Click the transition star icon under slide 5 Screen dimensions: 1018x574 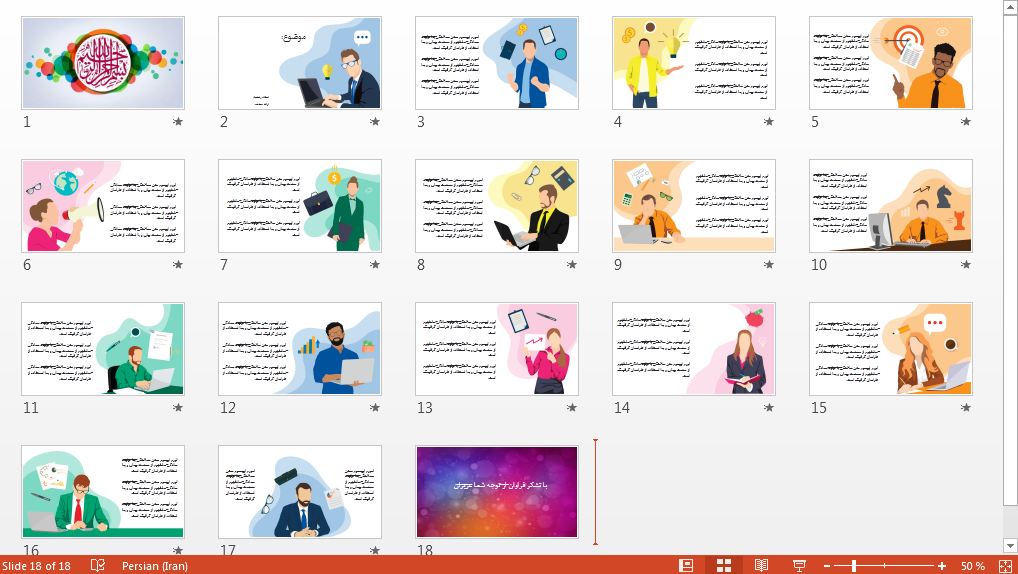[965, 122]
